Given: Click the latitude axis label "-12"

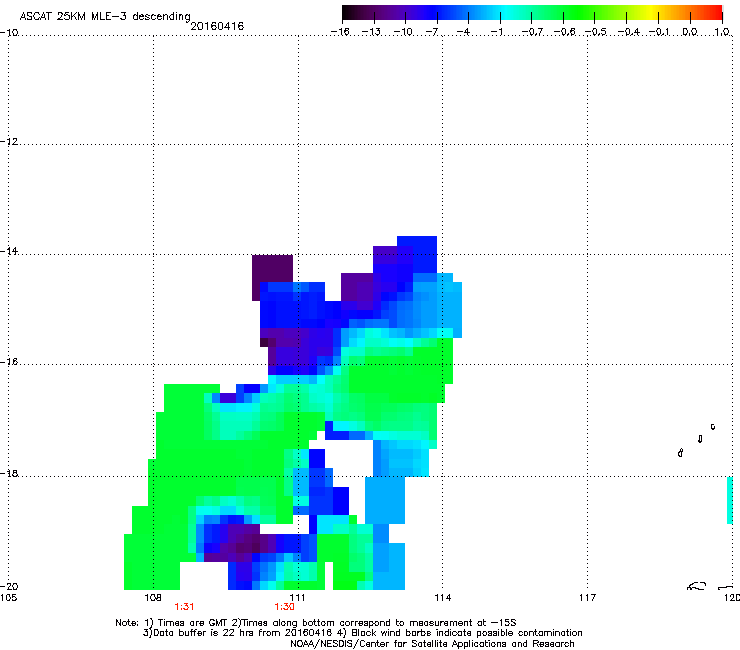Looking at the screenshot, I should (x=9, y=142).
